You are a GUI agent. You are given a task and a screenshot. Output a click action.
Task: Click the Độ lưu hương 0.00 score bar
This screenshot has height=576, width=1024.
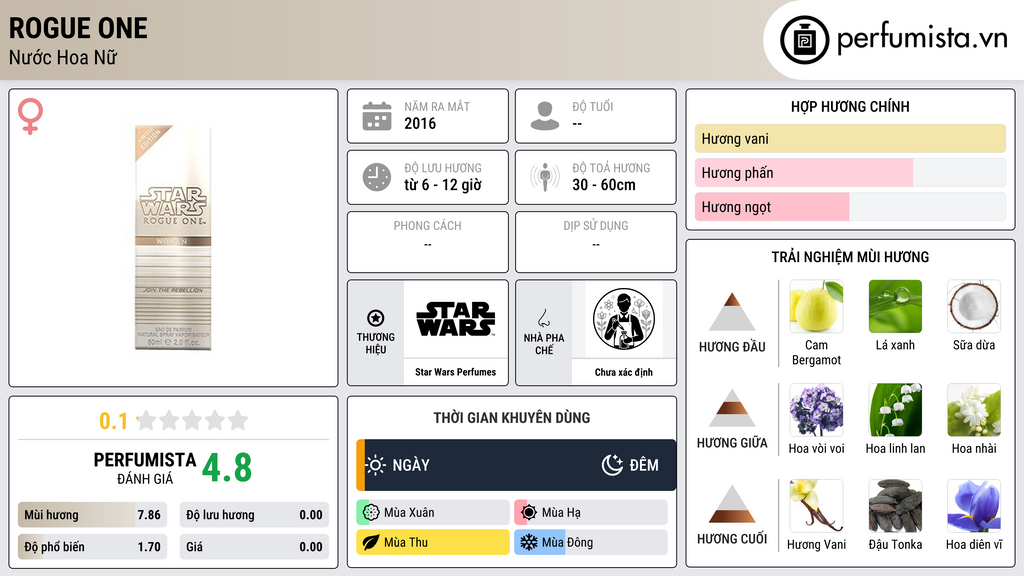[x=254, y=515]
